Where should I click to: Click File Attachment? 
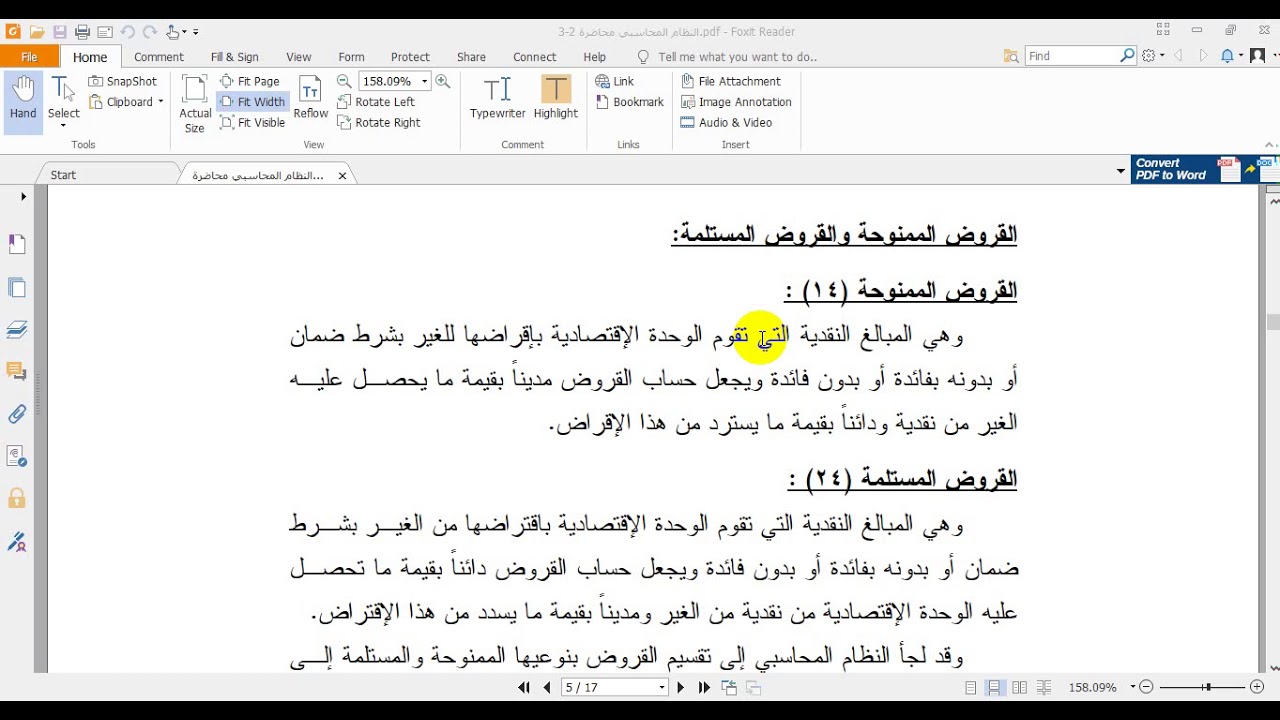point(731,81)
